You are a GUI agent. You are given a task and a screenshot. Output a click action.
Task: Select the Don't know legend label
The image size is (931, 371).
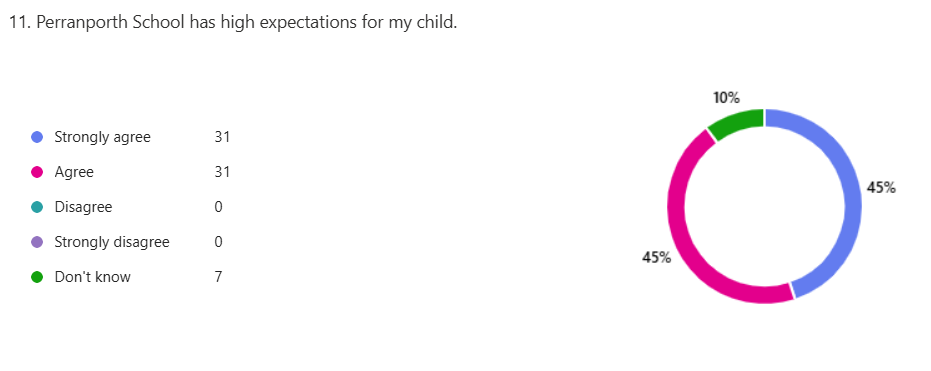[92, 277]
